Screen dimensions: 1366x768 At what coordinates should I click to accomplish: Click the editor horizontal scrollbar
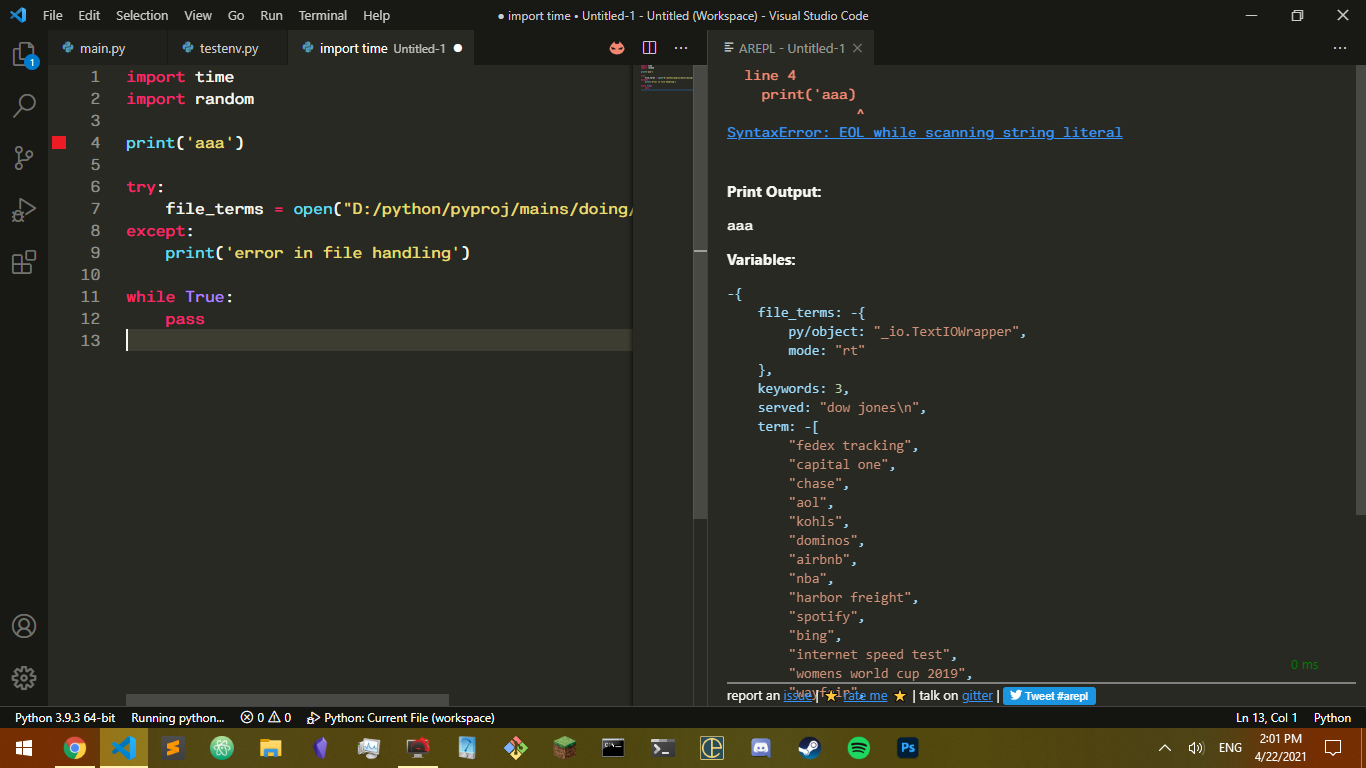(x=287, y=701)
